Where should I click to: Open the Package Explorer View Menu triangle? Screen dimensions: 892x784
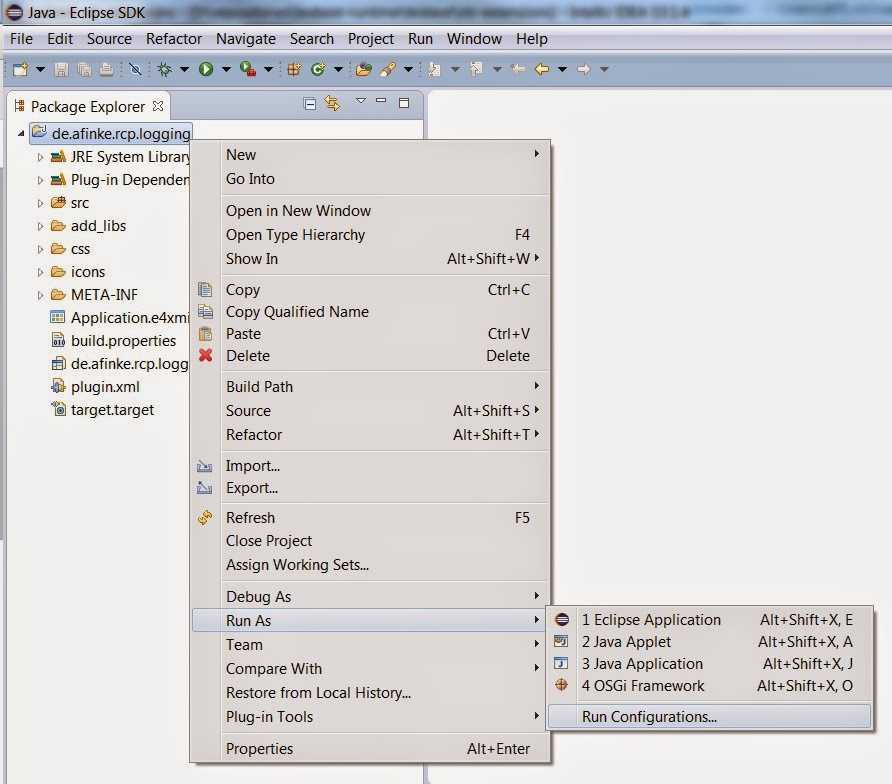click(361, 101)
